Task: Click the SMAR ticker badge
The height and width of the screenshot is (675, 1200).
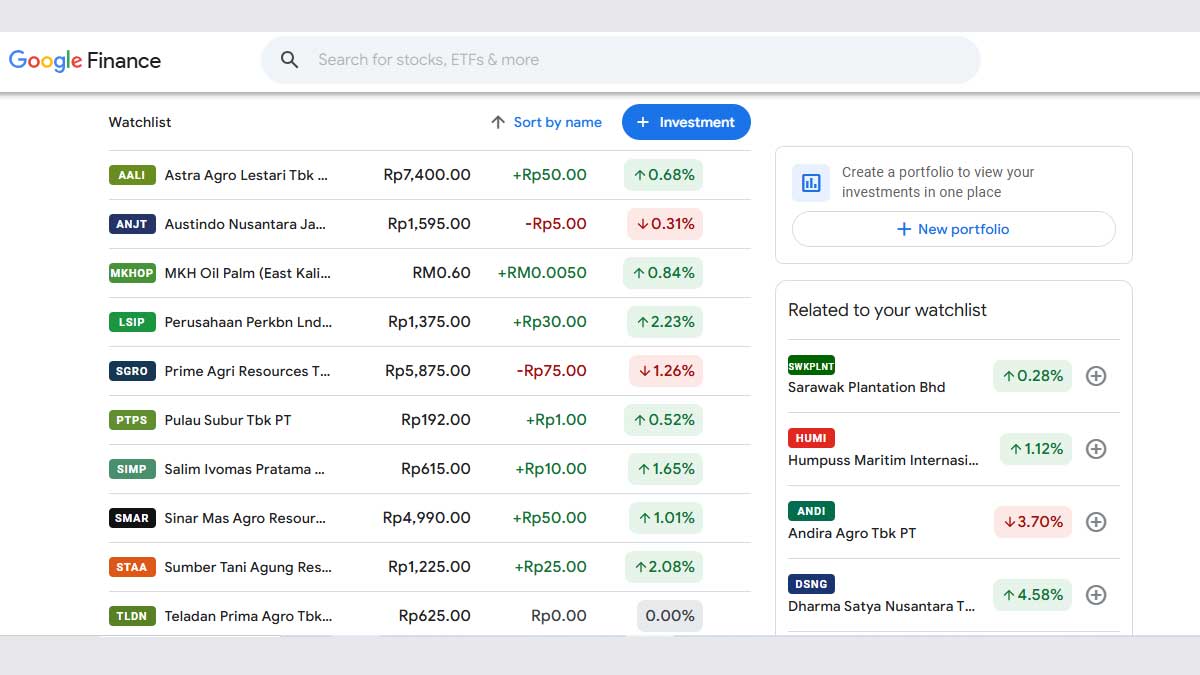Action: pos(132,518)
